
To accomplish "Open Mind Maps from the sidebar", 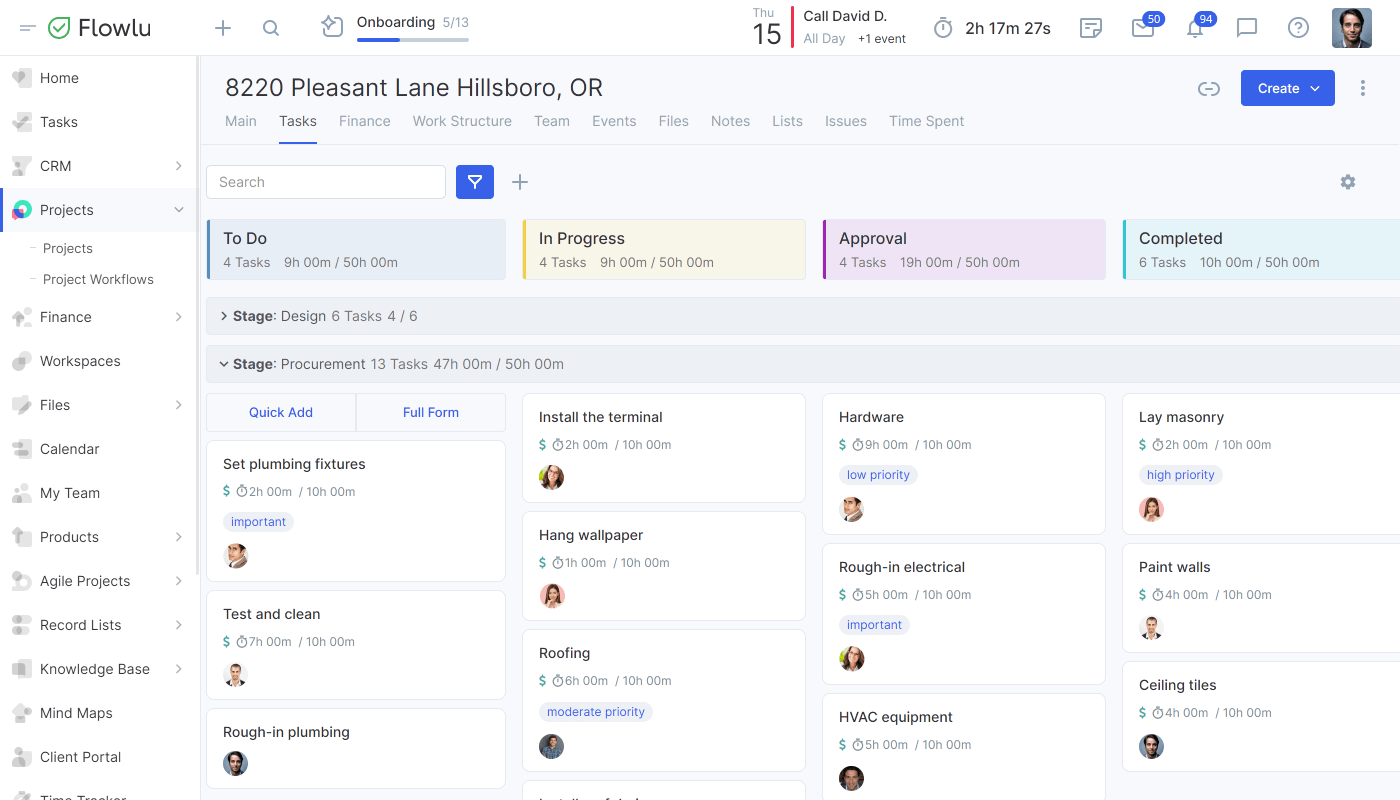I will 75,712.
